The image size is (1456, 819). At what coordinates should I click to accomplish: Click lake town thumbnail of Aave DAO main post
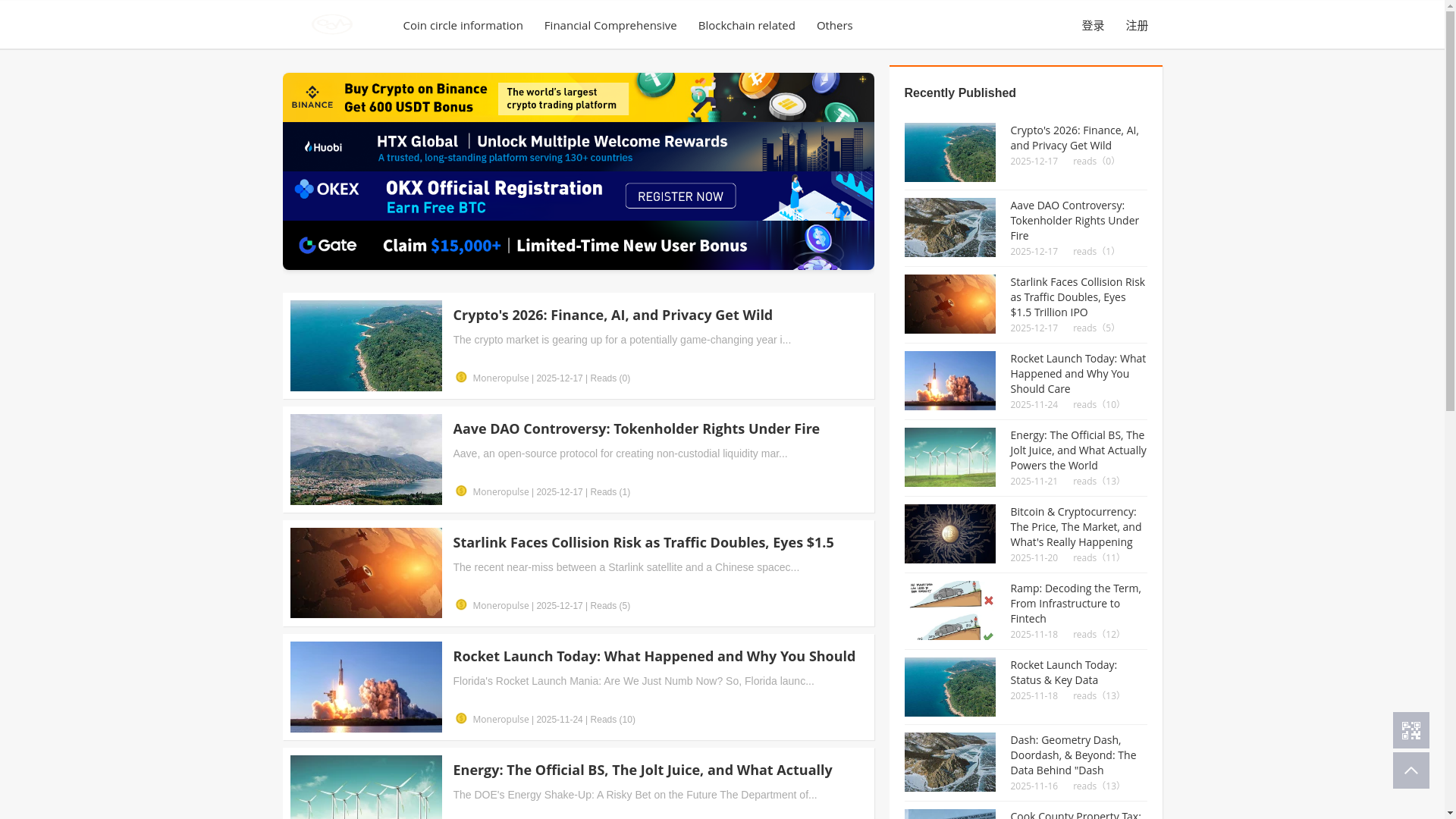click(x=366, y=460)
